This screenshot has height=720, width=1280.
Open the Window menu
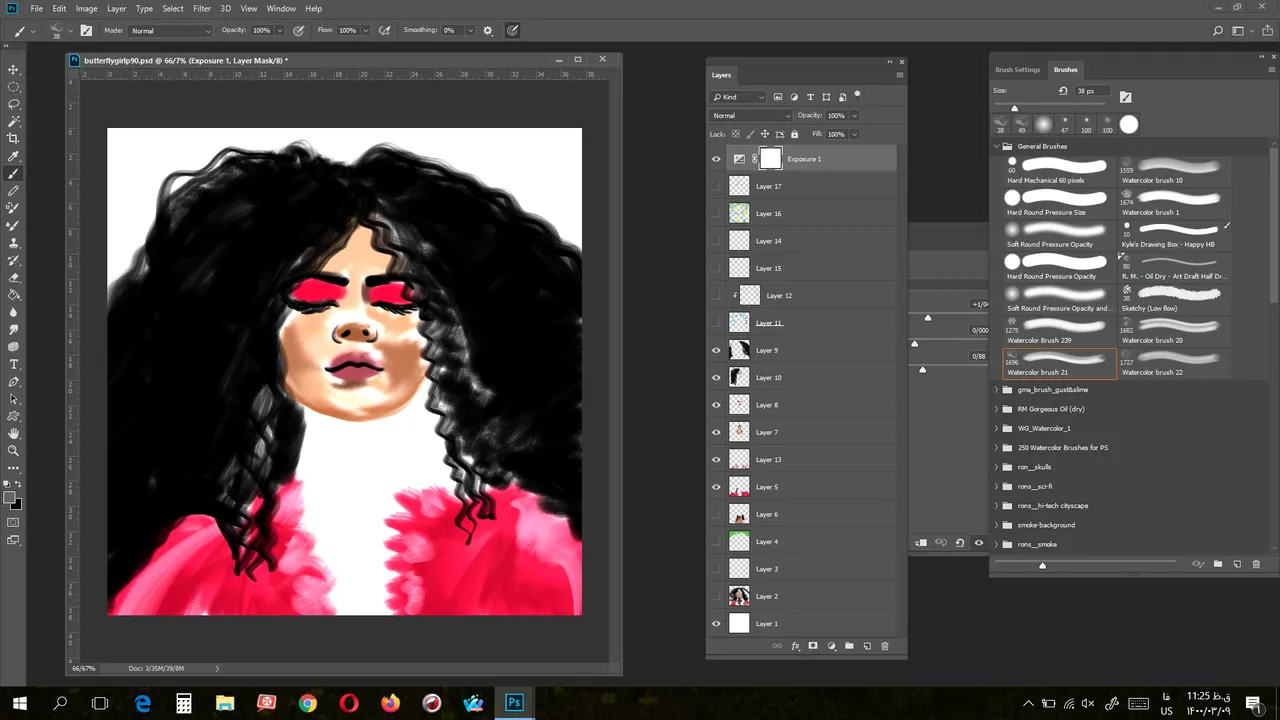pos(281,8)
